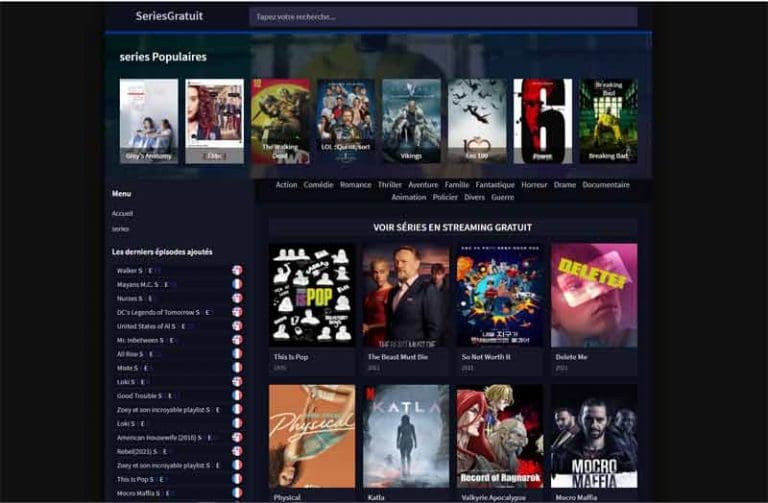Click the search field at the top
This screenshot has height=503, width=768.
pos(442,17)
